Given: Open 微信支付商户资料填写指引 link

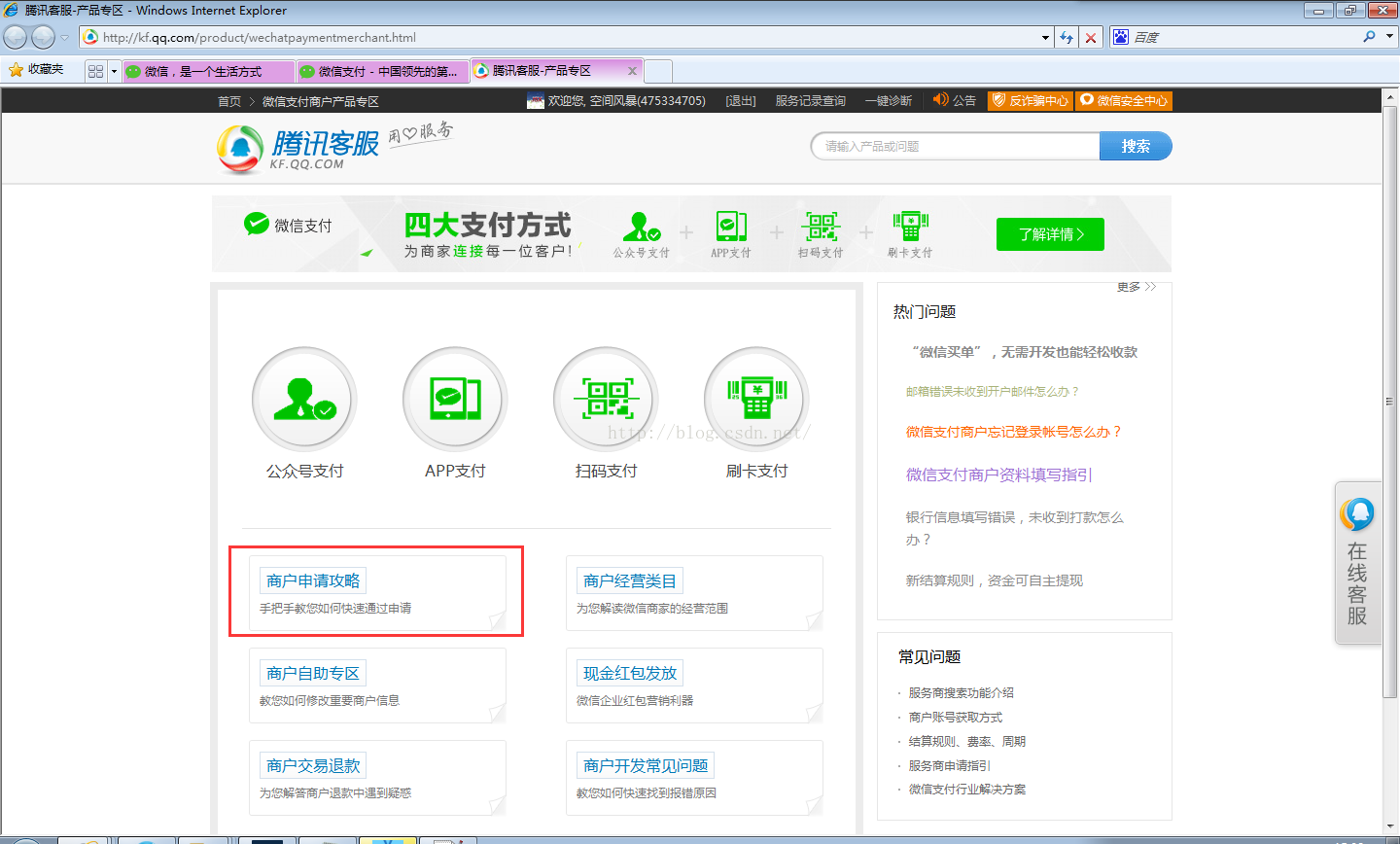Looking at the screenshot, I should pos(998,475).
